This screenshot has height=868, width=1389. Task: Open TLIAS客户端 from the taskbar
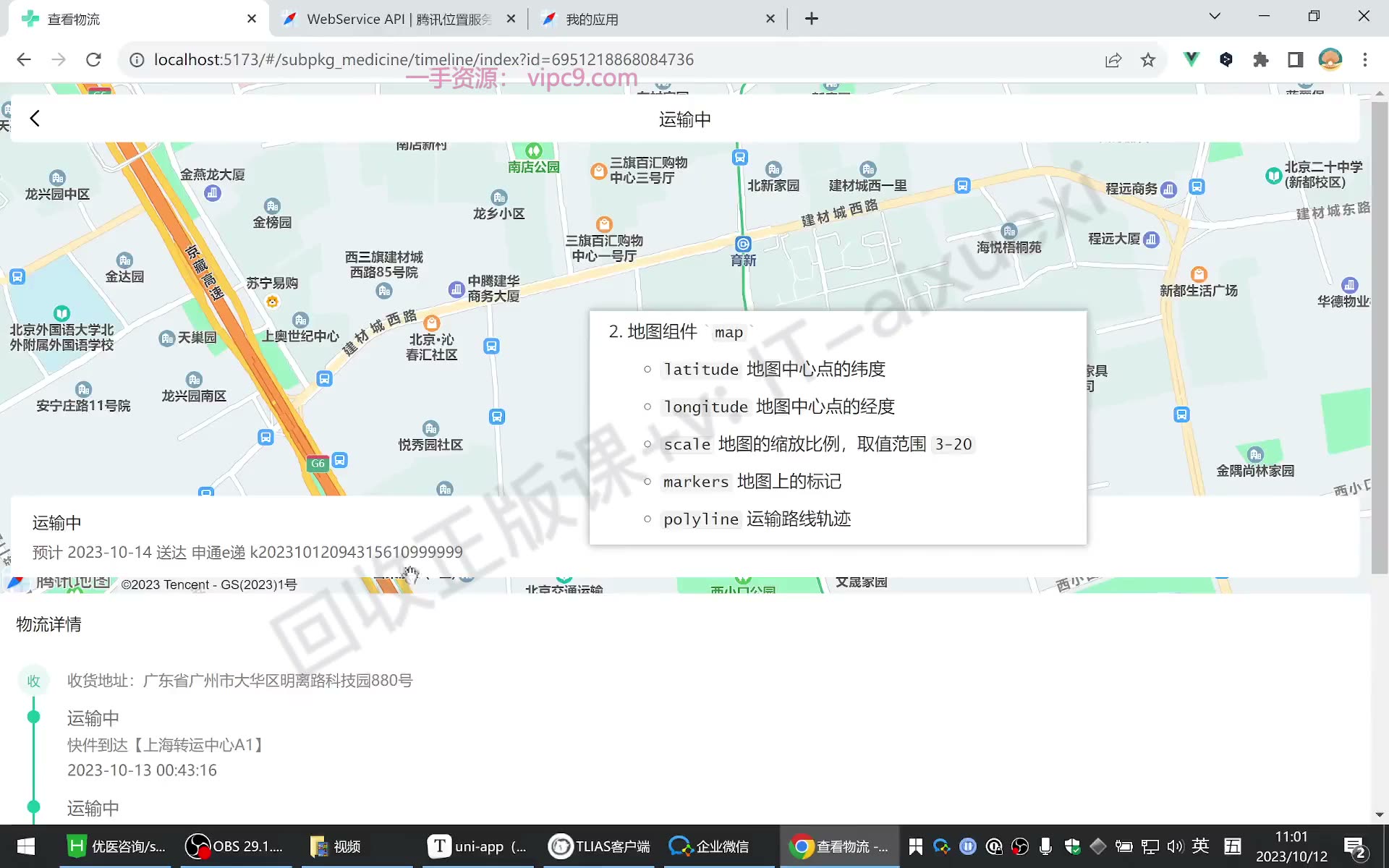coord(599,846)
